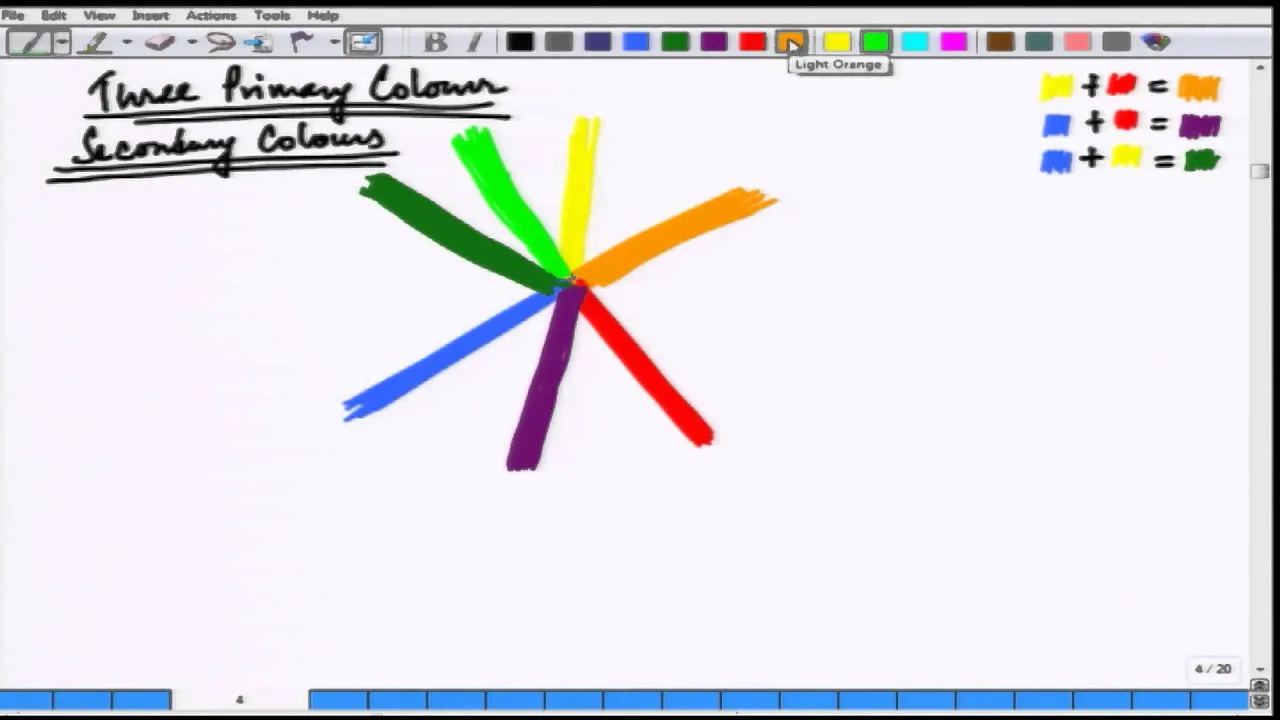Pick the dark green ink color
1280x720 pixels.
[x=675, y=42]
